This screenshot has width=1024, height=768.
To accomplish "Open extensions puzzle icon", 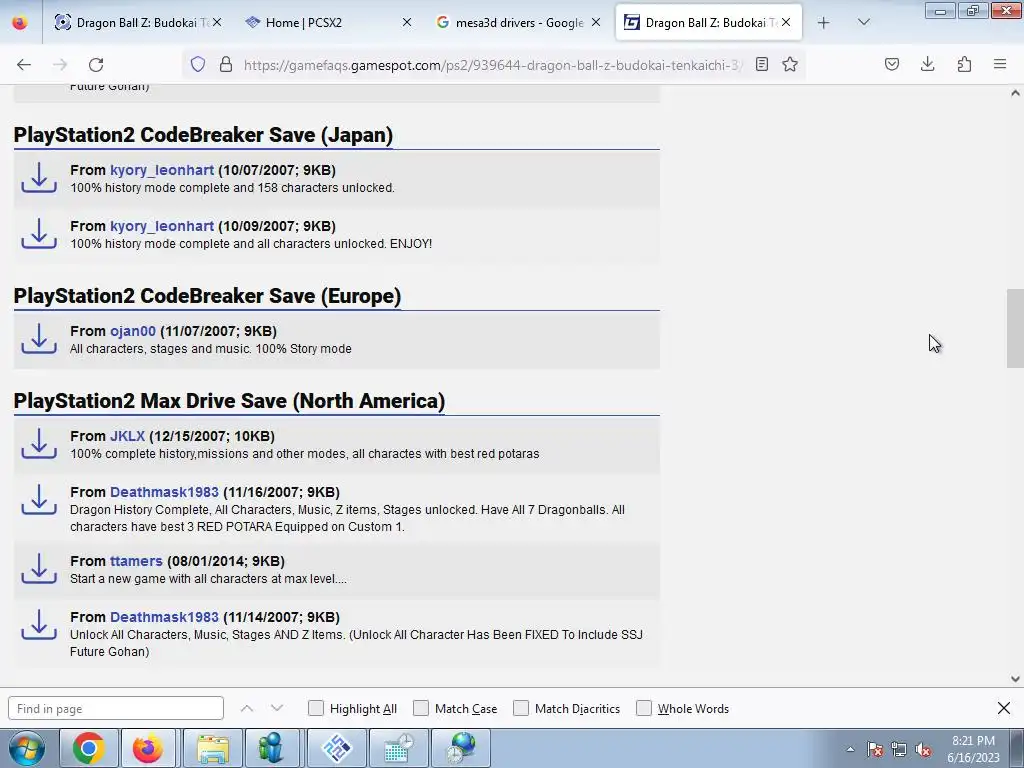I will click(x=964, y=64).
